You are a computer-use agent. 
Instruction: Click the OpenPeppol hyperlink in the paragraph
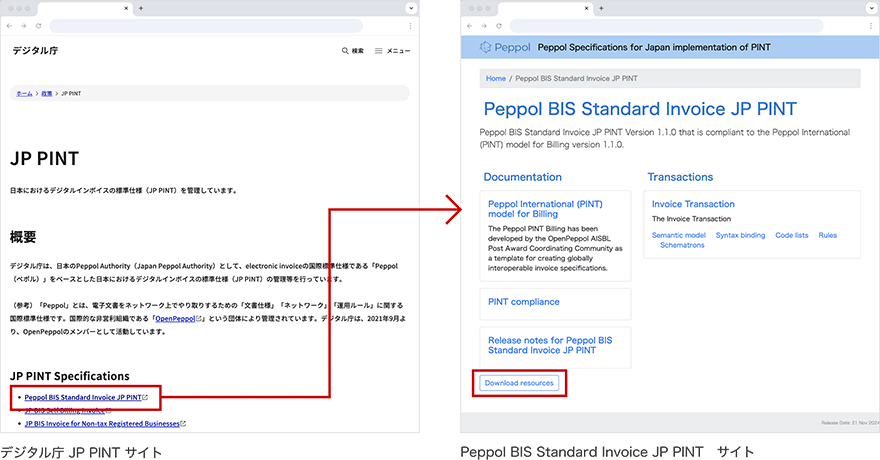pos(177,318)
